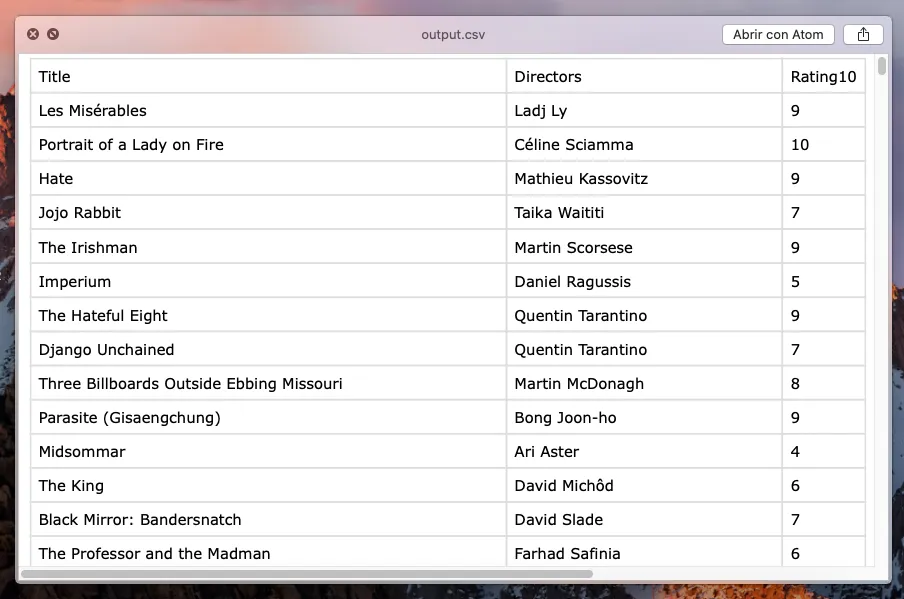Click director Céline Sciamma cell
The width and height of the screenshot is (904, 599).
644,145
